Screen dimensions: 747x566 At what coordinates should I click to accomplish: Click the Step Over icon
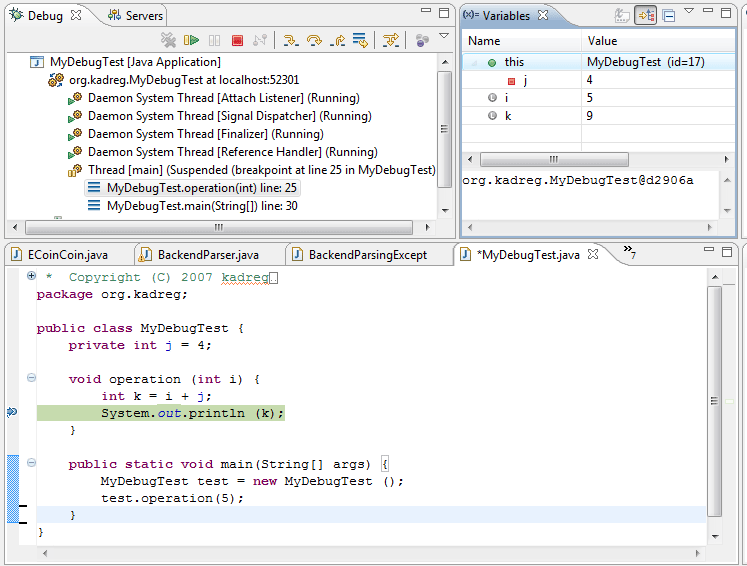click(x=314, y=41)
